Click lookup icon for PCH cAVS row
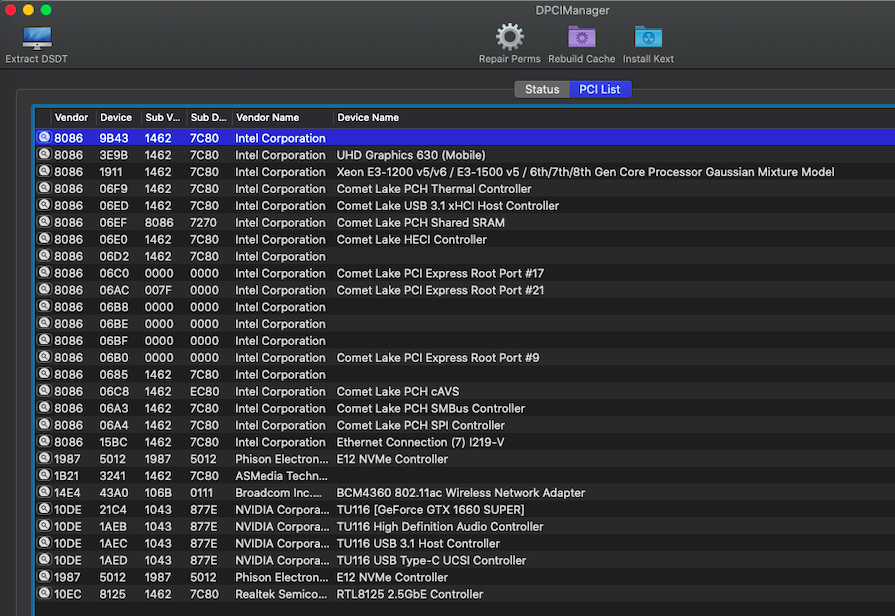Screen dimensions: 895x616 pyautogui.click(x=44, y=390)
